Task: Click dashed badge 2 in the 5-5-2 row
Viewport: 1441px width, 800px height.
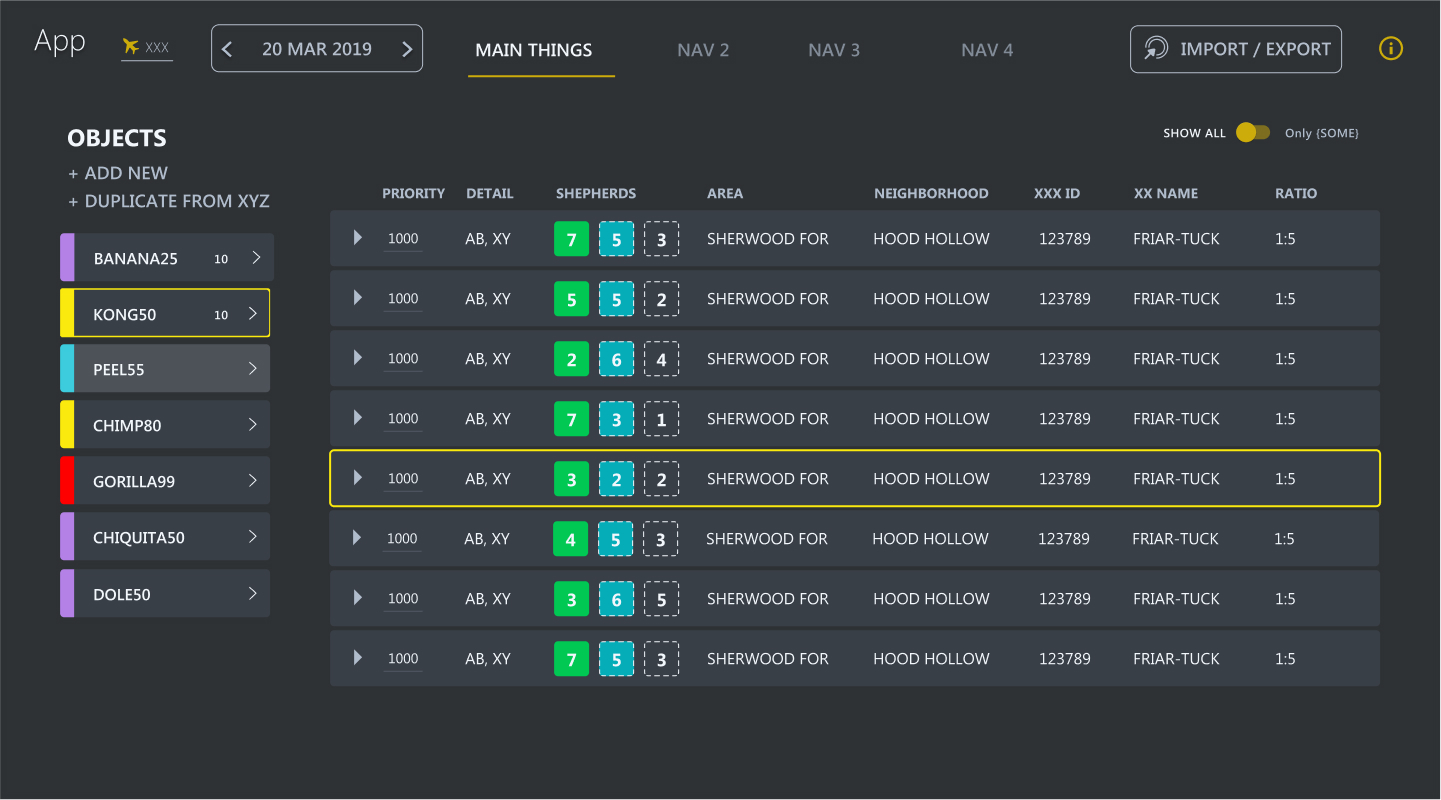Action: pyautogui.click(x=662, y=299)
